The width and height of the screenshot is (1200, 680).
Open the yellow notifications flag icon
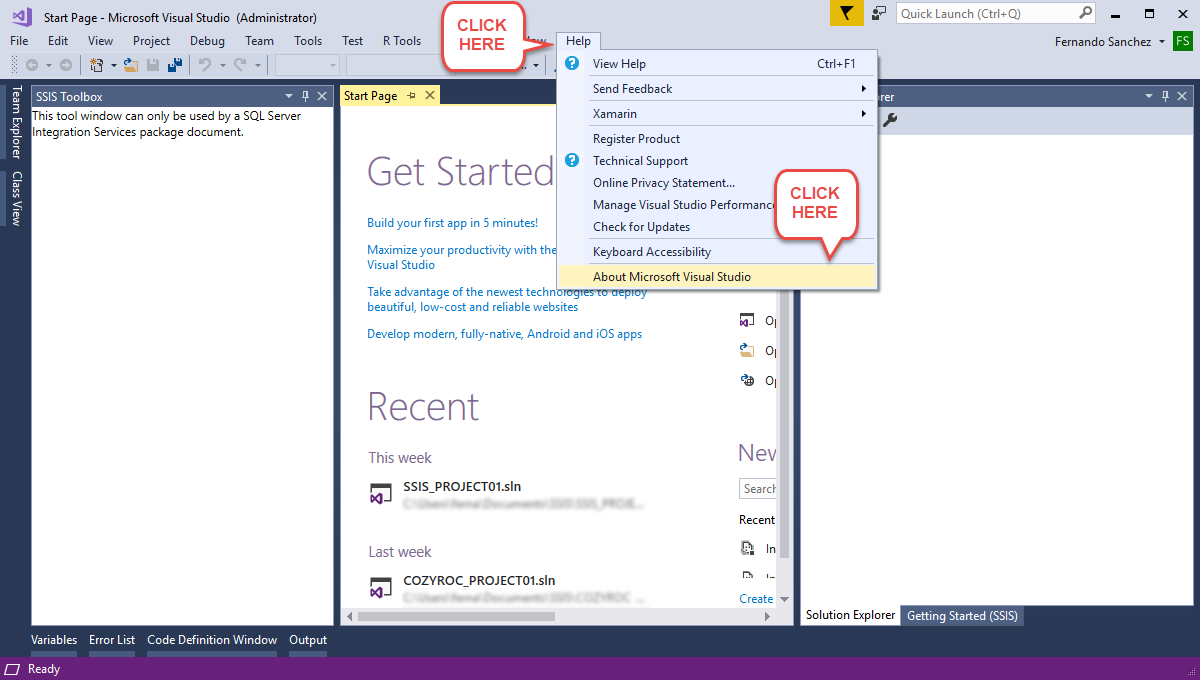[x=847, y=13]
